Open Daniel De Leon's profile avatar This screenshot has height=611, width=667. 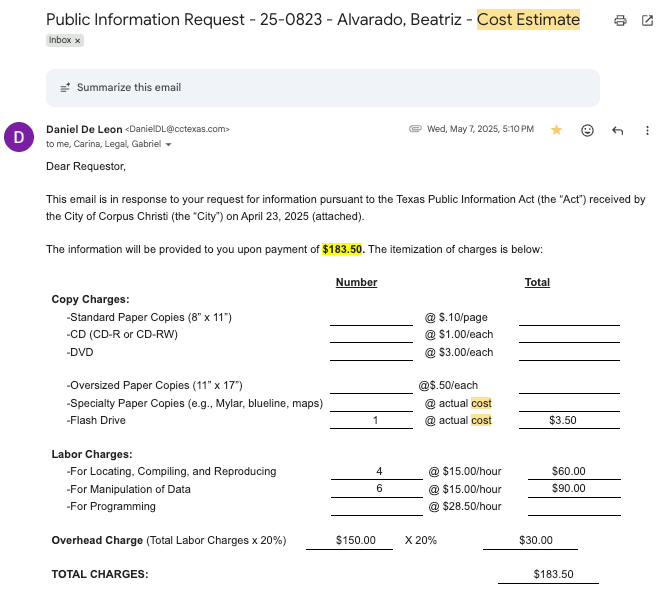19,136
